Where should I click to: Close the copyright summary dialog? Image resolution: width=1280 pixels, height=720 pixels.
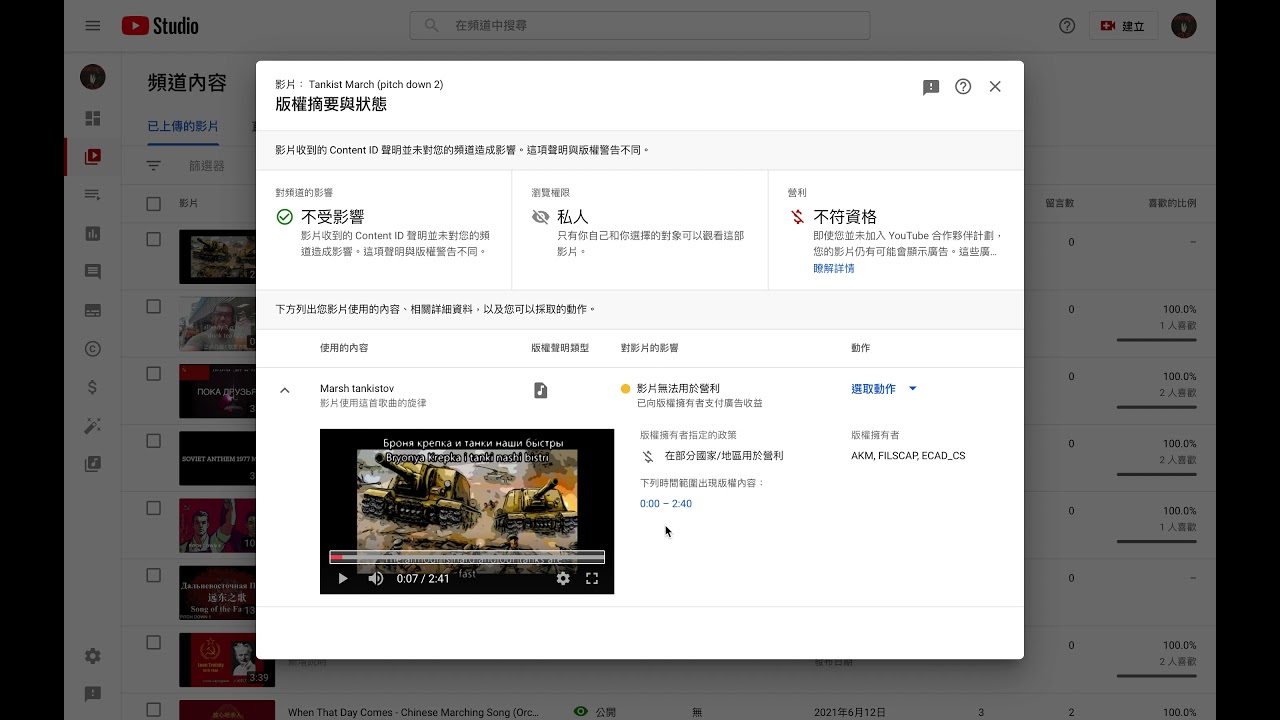[x=995, y=87]
